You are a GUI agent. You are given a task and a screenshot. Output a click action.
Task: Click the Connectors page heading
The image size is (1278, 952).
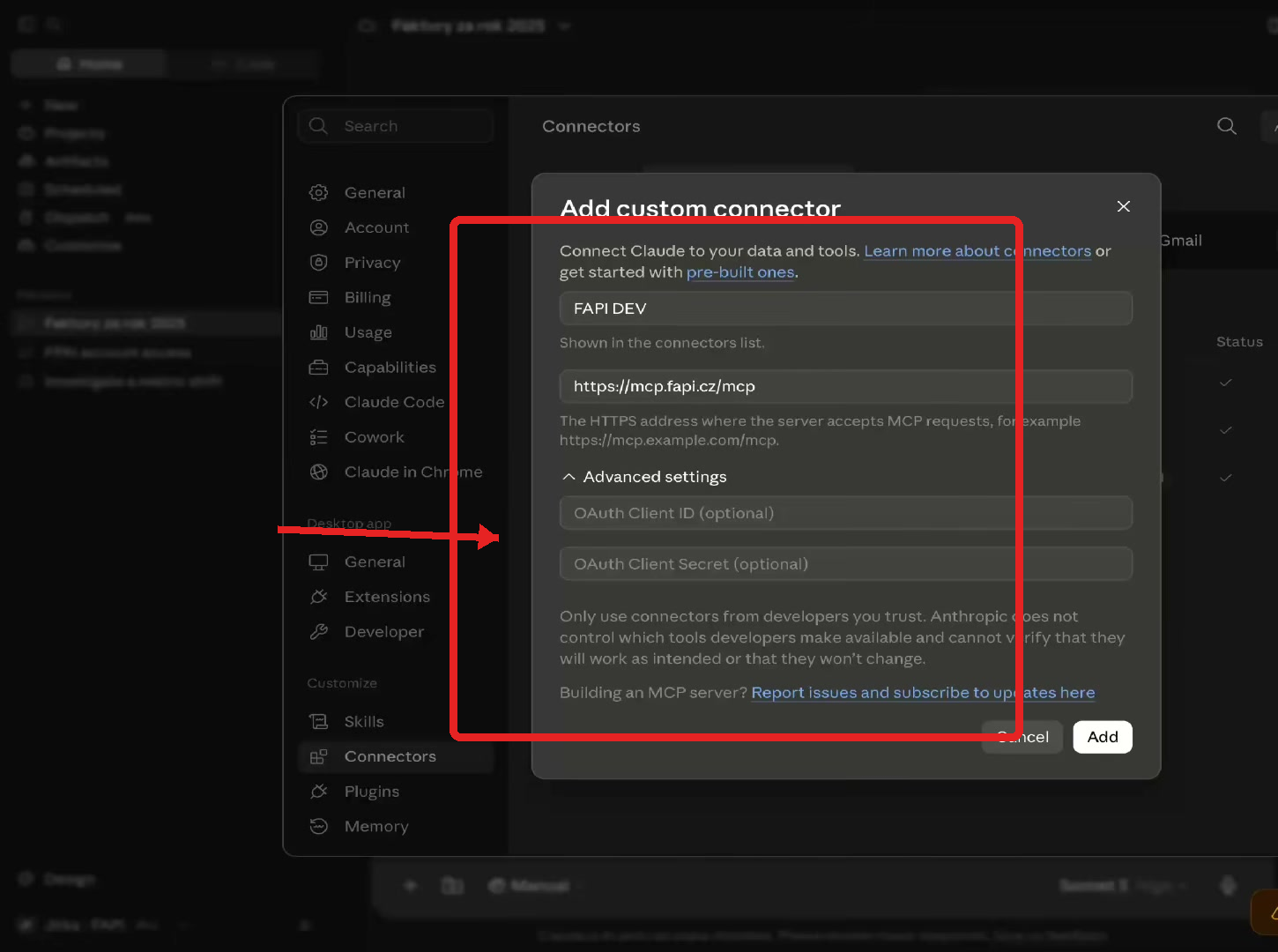[x=591, y=126]
